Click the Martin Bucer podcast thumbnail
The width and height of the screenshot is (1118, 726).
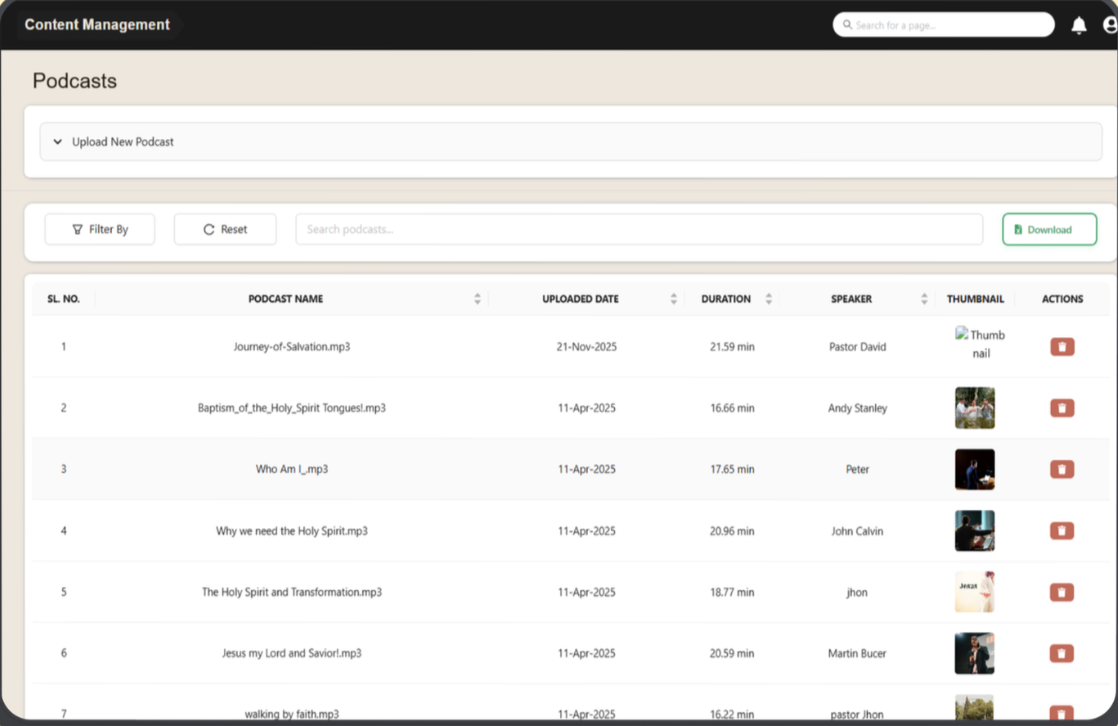(974, 653)
